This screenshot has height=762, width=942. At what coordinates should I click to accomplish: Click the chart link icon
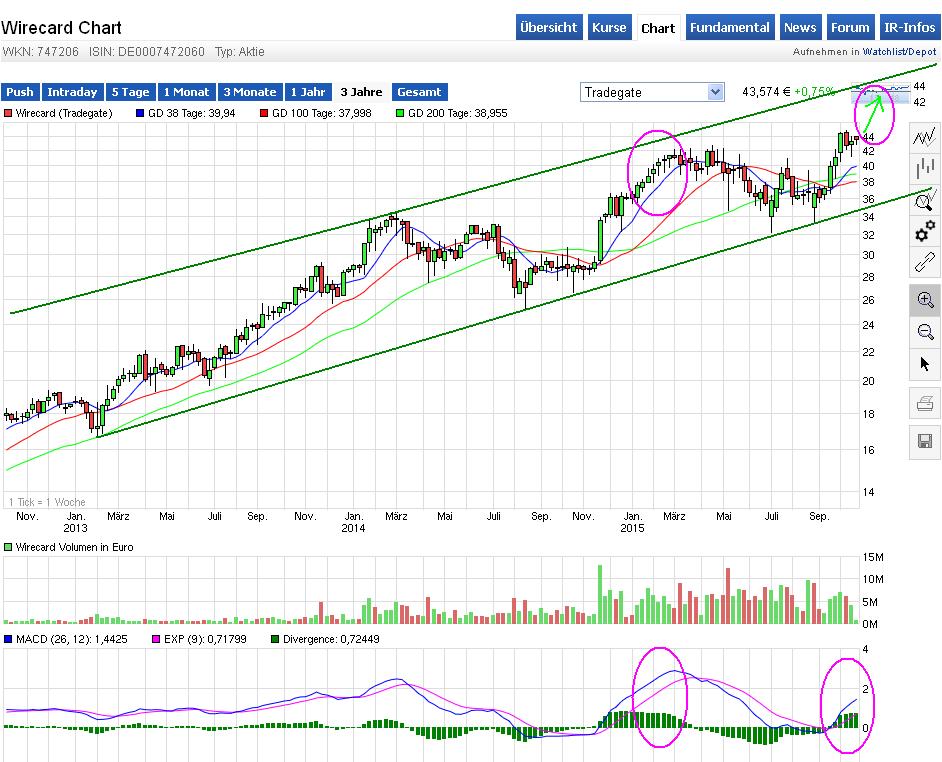tap(925, 263)
